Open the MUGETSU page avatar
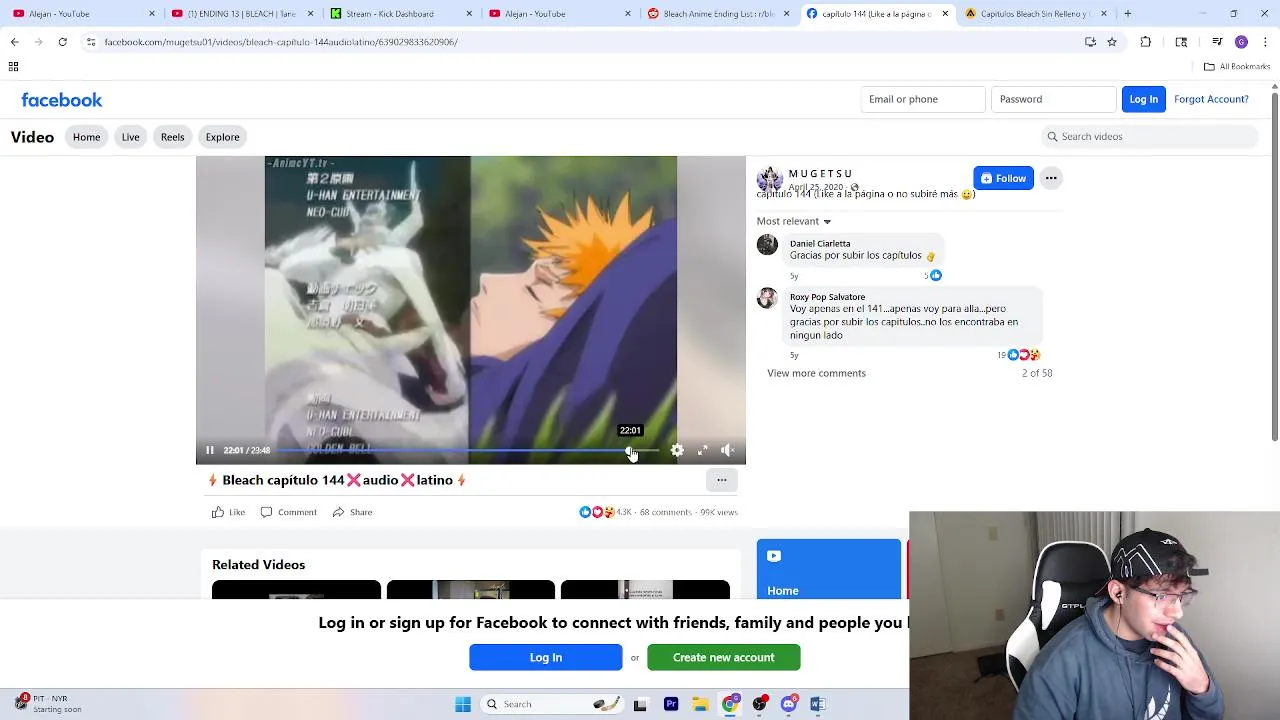 (x=769, y=179)
